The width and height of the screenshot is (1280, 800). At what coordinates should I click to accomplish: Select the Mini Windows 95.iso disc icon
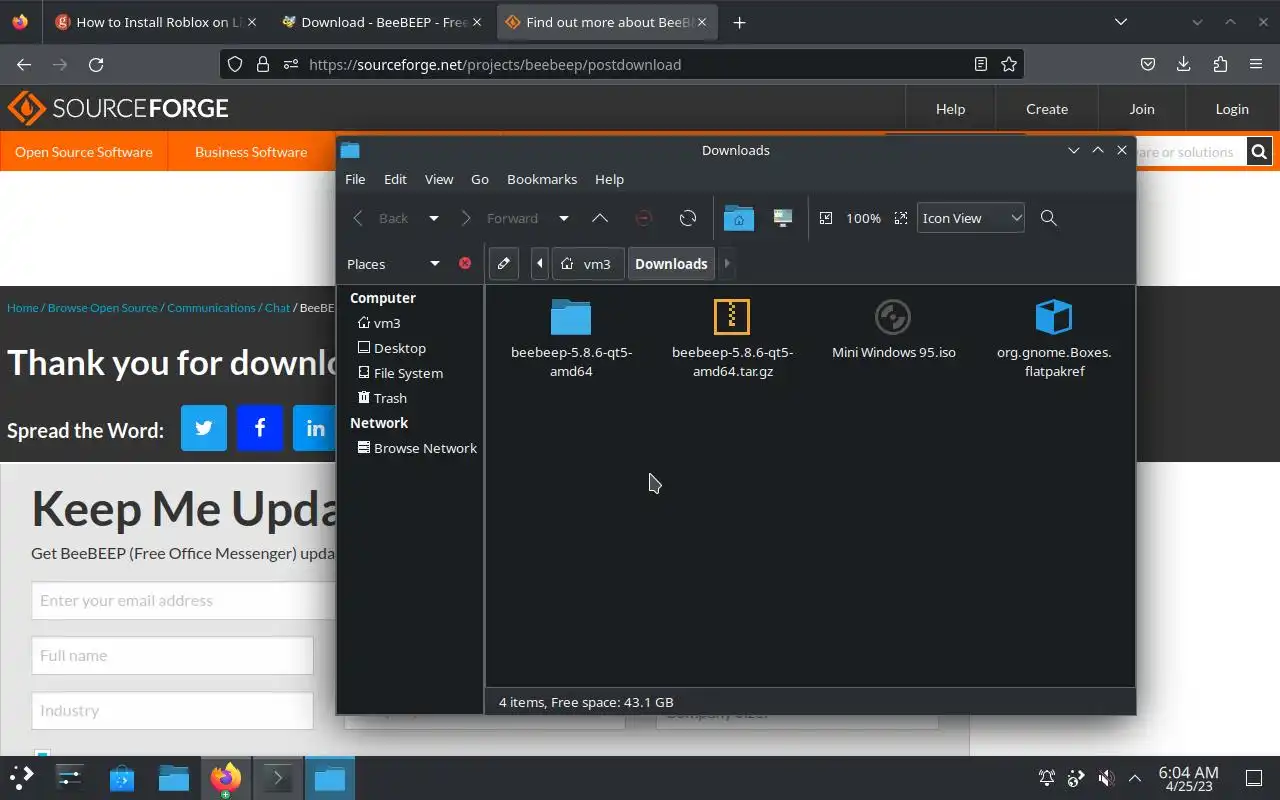coord(893,317)
